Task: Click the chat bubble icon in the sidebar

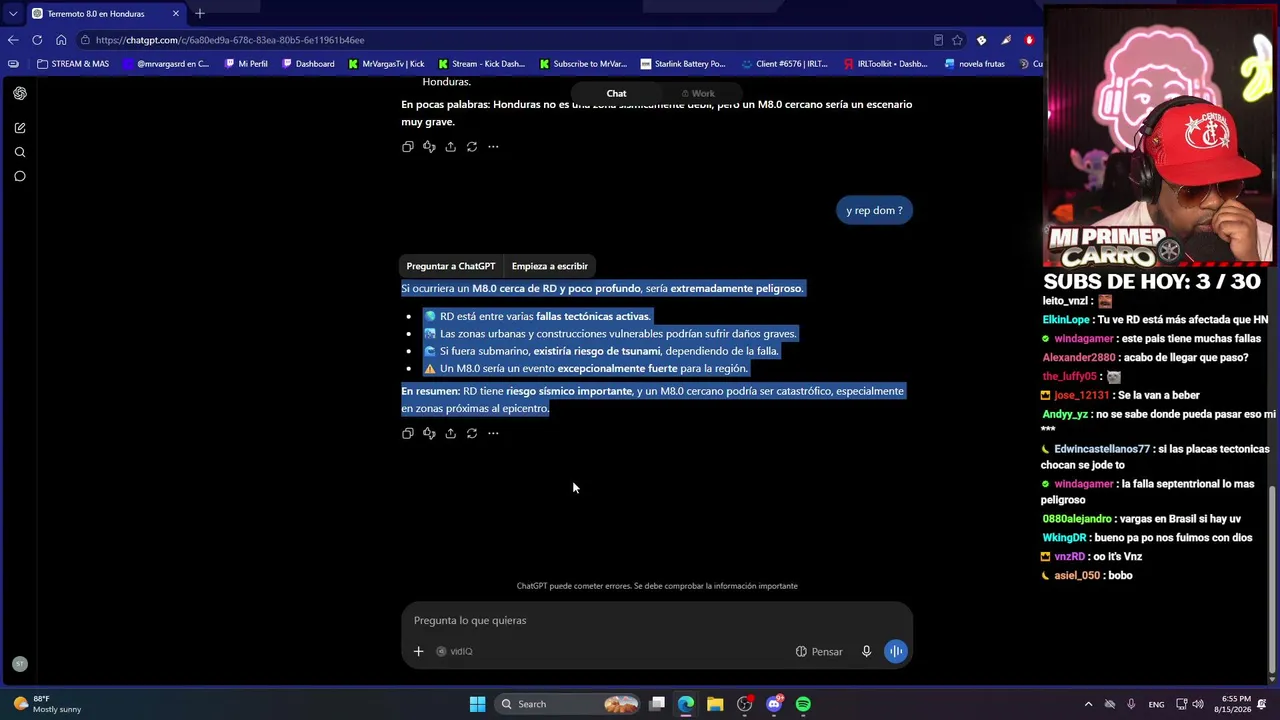Action: 20,176
